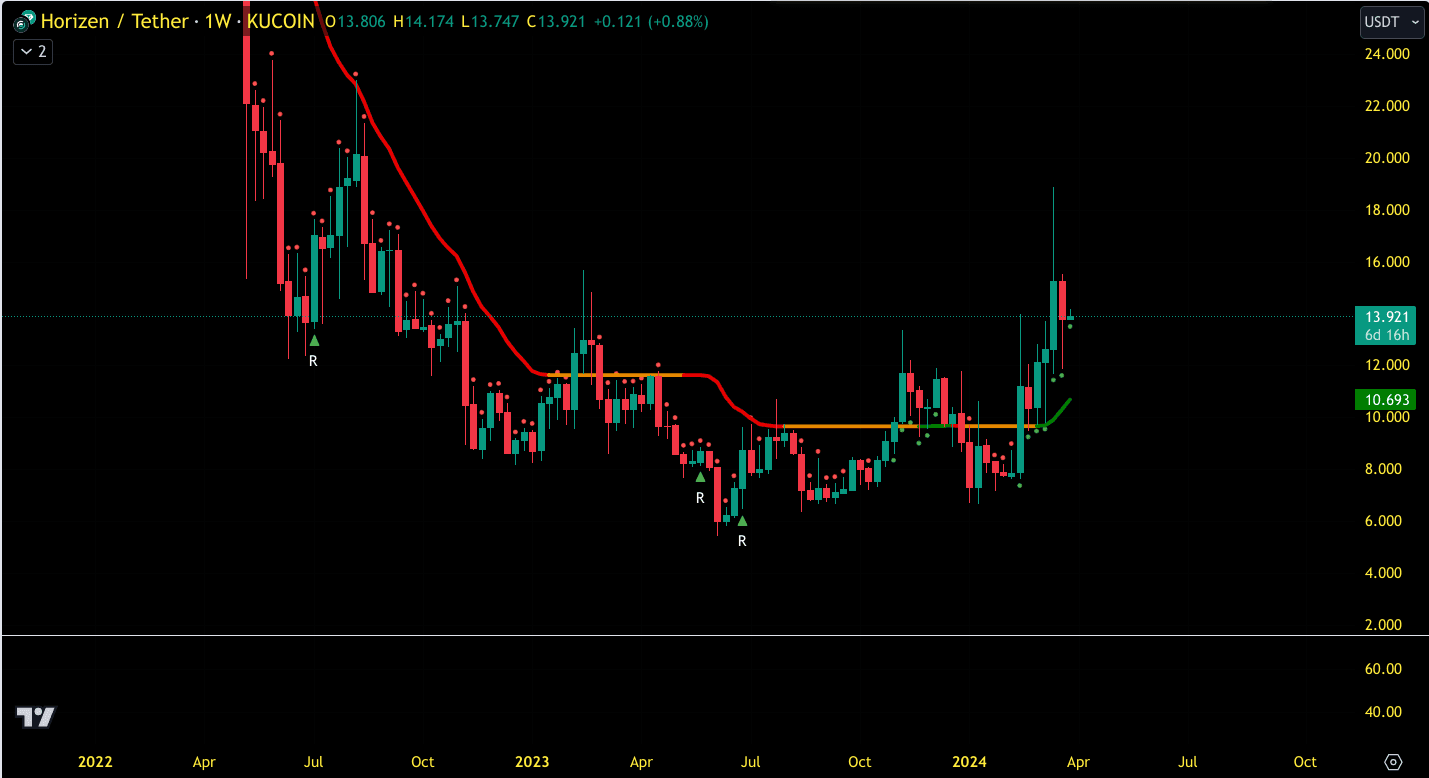
Task: Select the orange horizontal line near 11.6
Action: [615, 375]
